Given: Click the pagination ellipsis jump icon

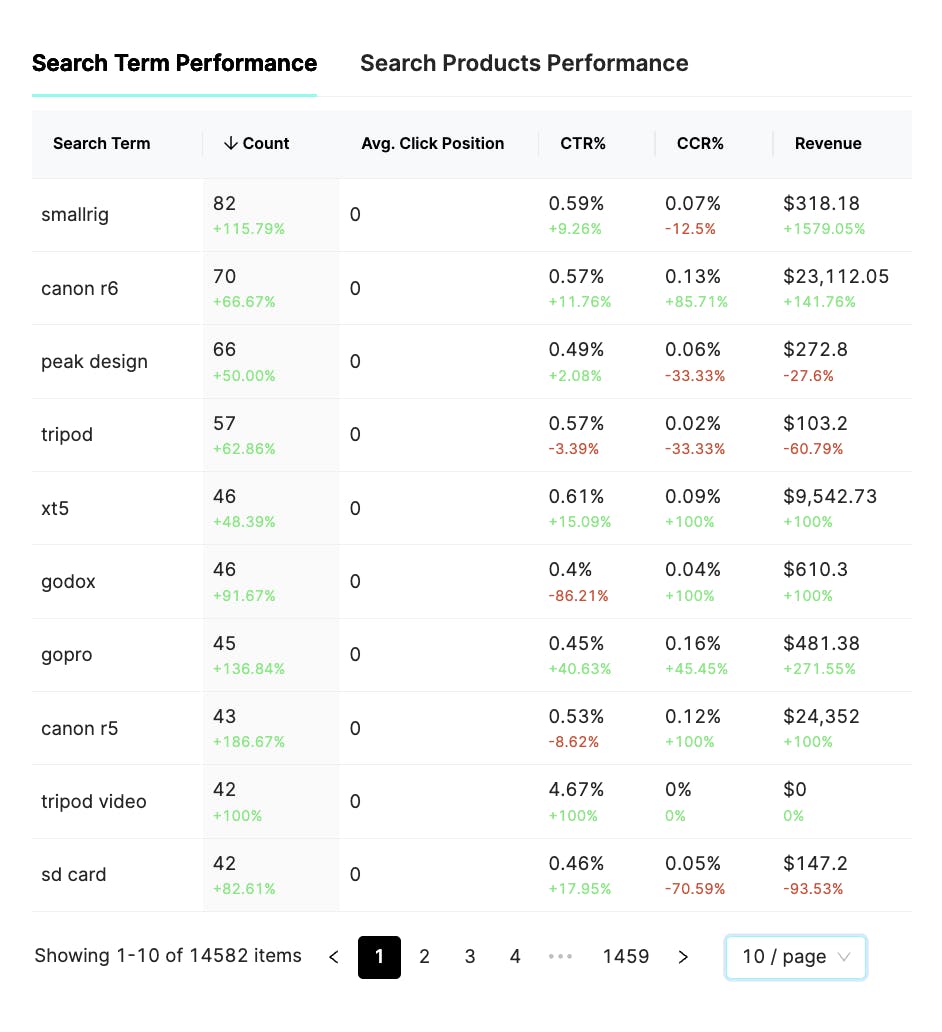Looking at the screenshot, I should [560, 957].
